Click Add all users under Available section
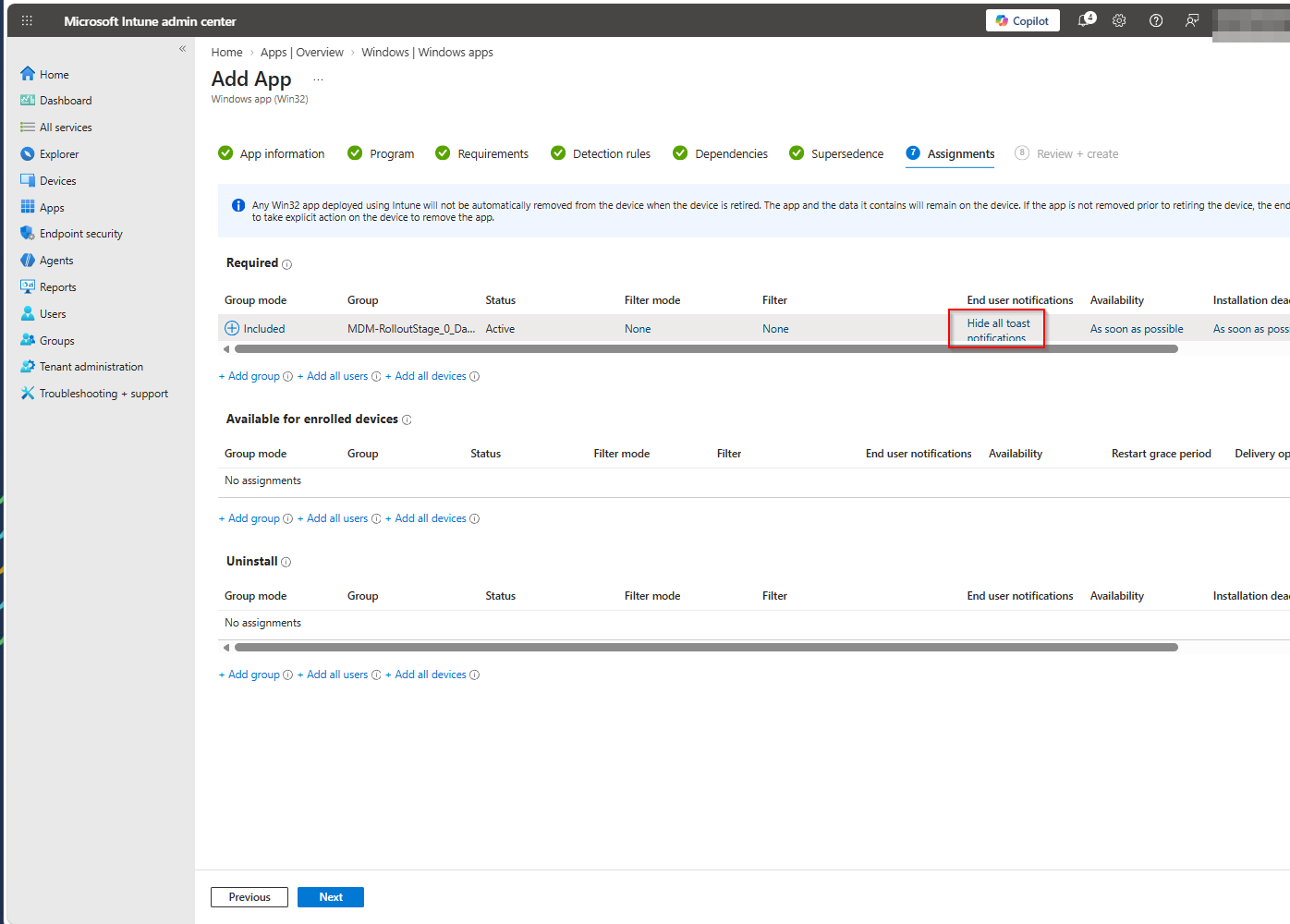 [333, 518]
